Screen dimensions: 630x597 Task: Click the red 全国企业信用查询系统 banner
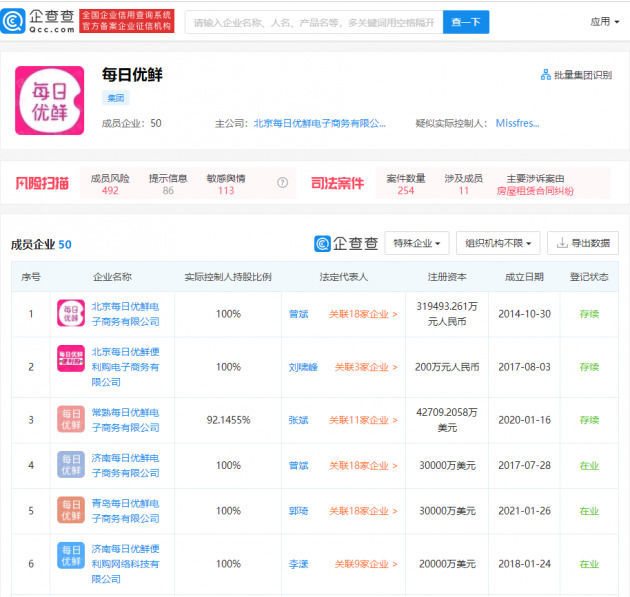click(127, 21)
